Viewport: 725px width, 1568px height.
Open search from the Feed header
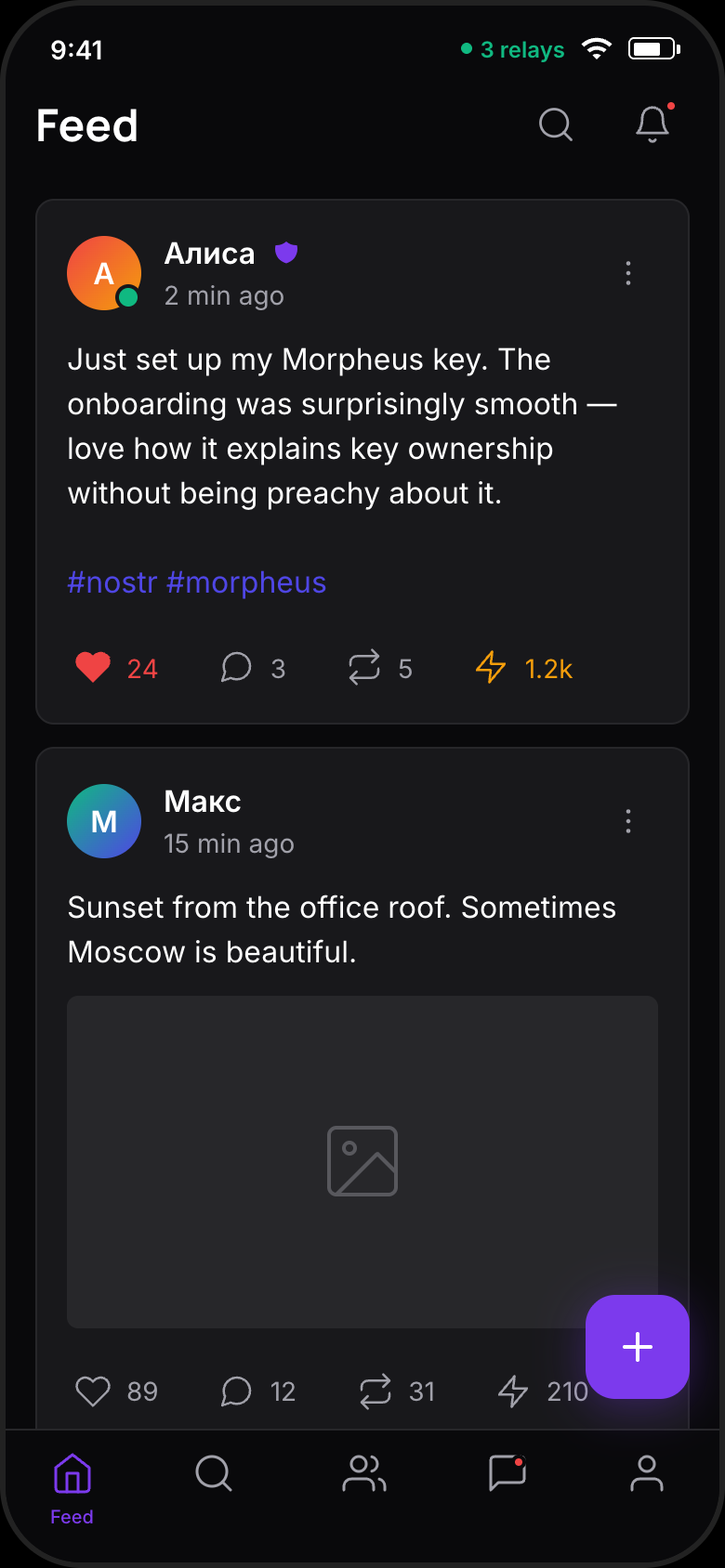click(x=556, y=124)
